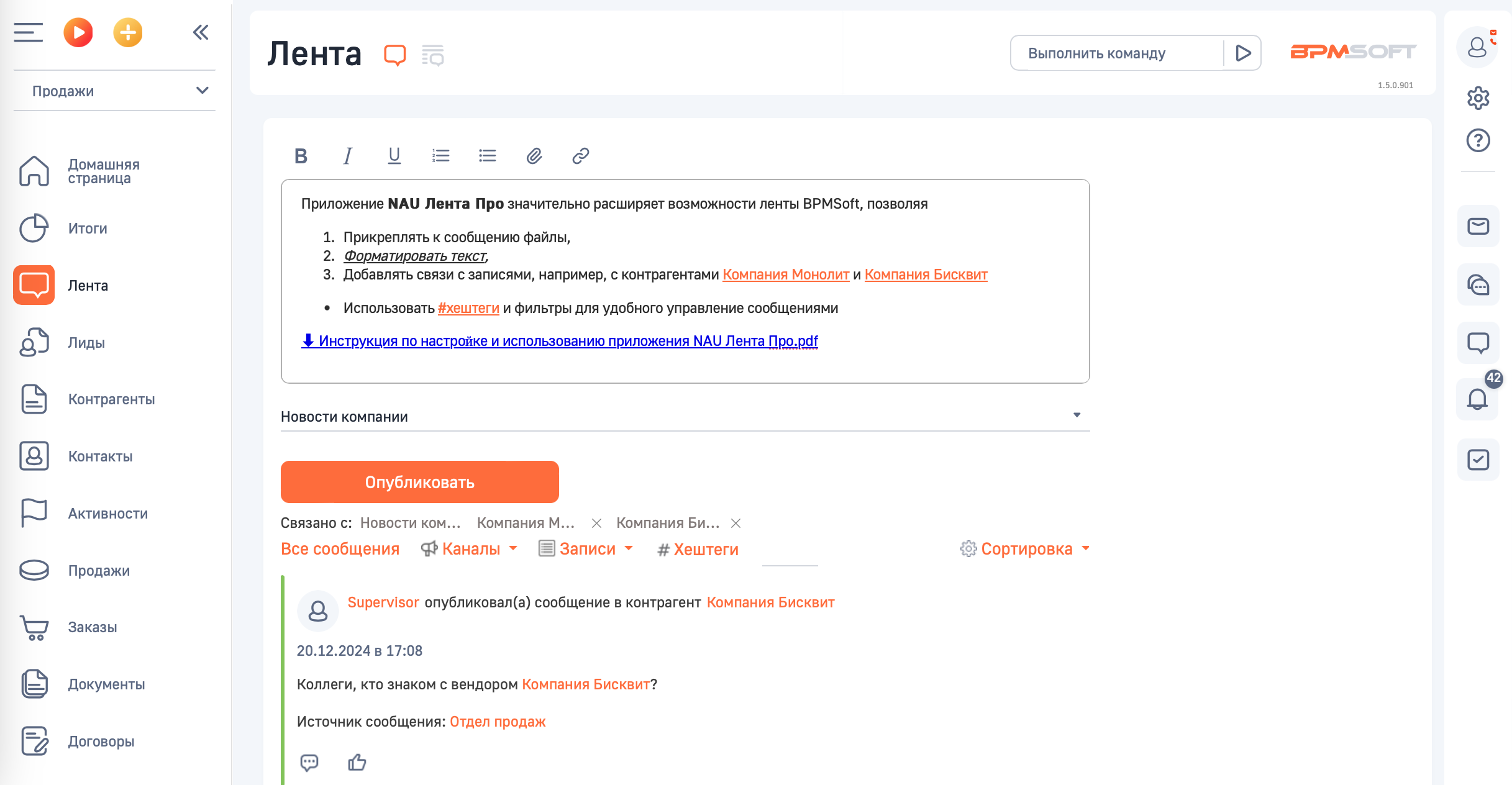Collapse the left sidebar with double chevron
This screenshot has height=785, width=1512.
pos(201,32)
